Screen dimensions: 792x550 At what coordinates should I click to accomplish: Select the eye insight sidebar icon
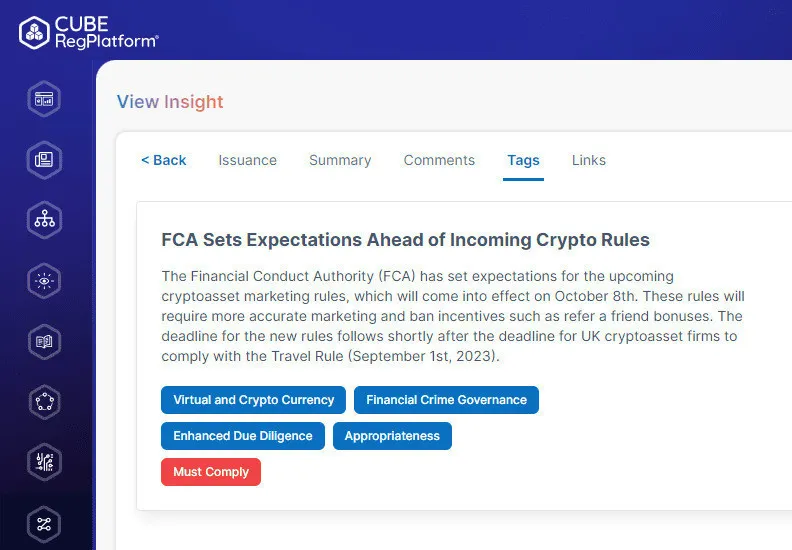(44, 282)
